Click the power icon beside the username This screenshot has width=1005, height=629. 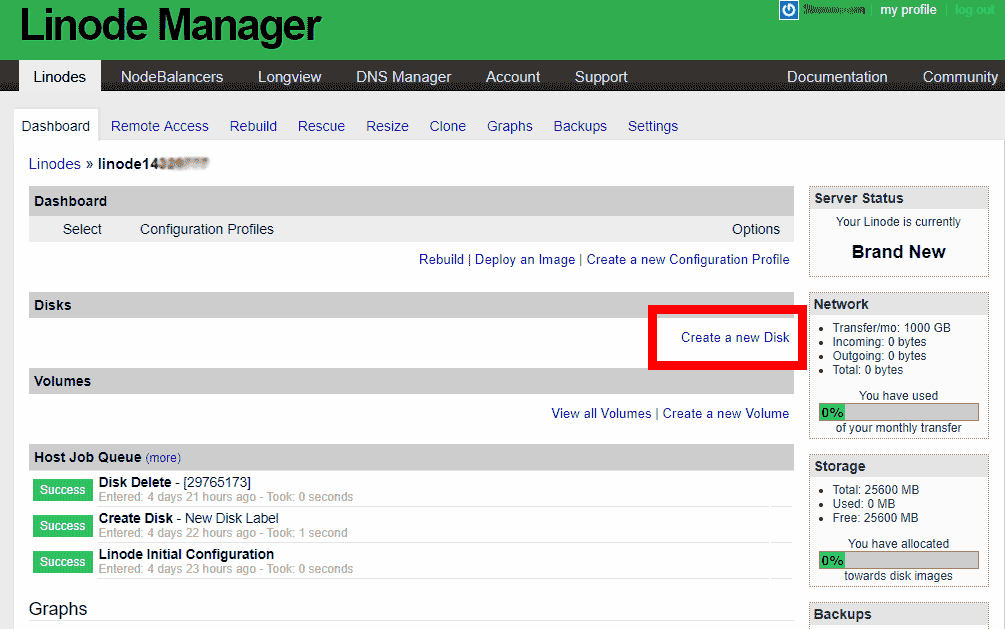[x=788, y=10]
